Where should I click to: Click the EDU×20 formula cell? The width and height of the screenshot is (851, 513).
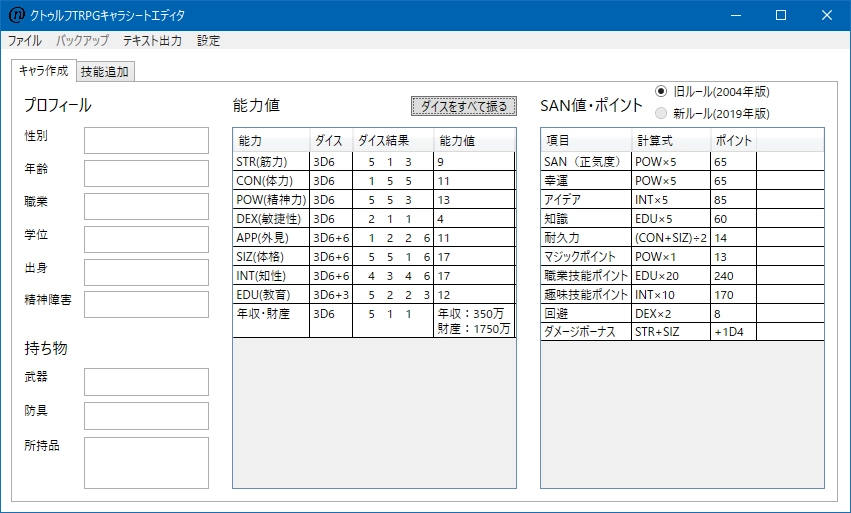pos(671,276)
